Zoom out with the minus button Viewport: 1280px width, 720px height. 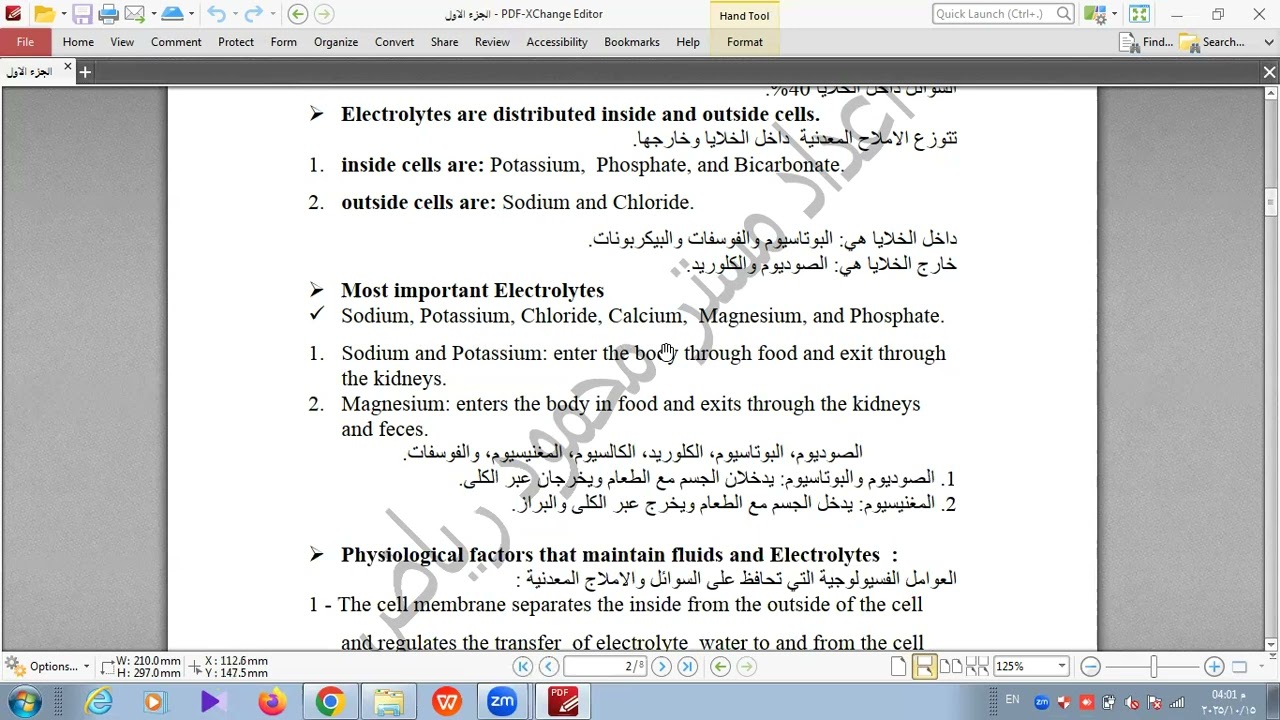pos(1091,666)
